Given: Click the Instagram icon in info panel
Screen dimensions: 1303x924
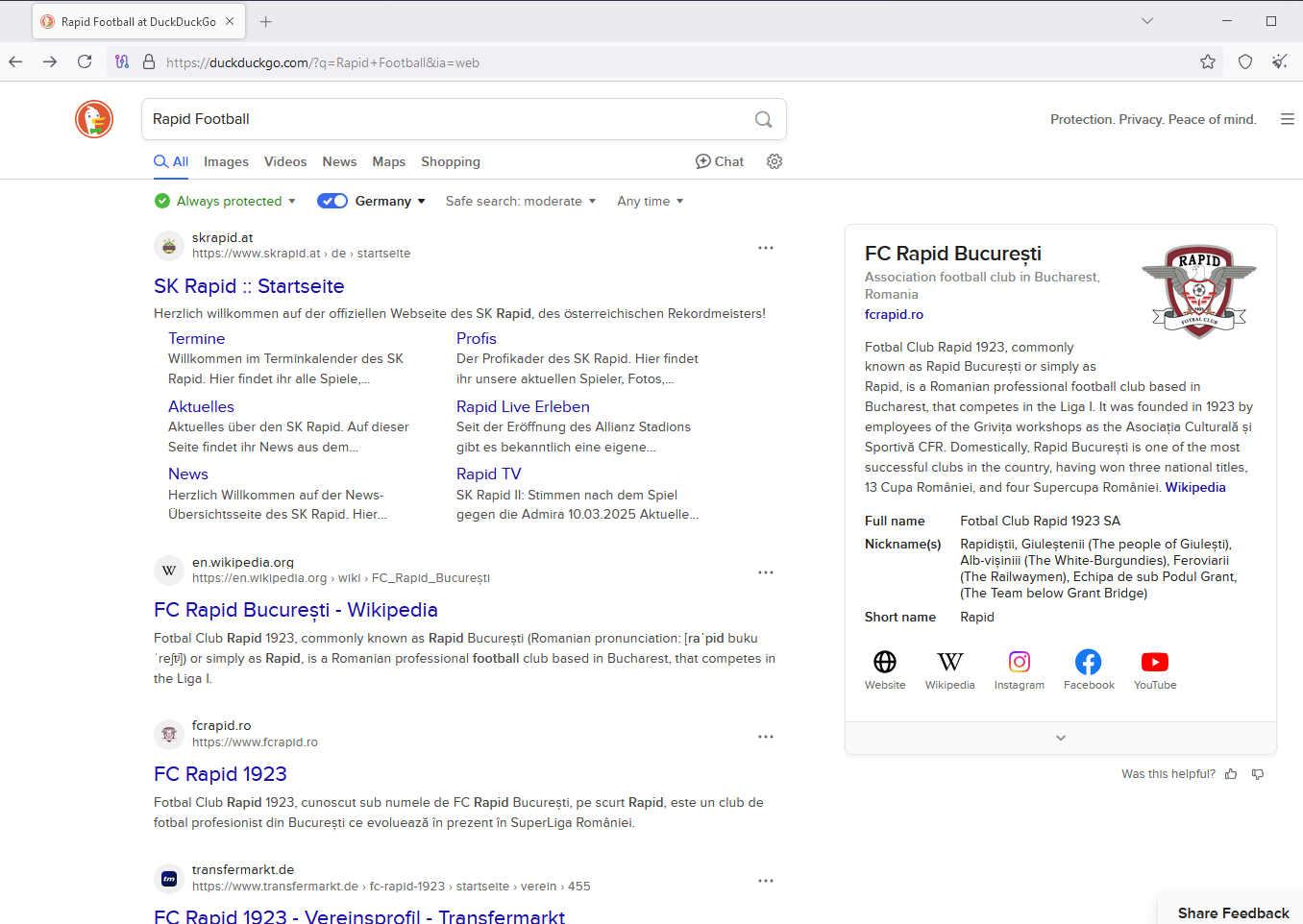Looking at the screenshot, I should (1020, 662).
